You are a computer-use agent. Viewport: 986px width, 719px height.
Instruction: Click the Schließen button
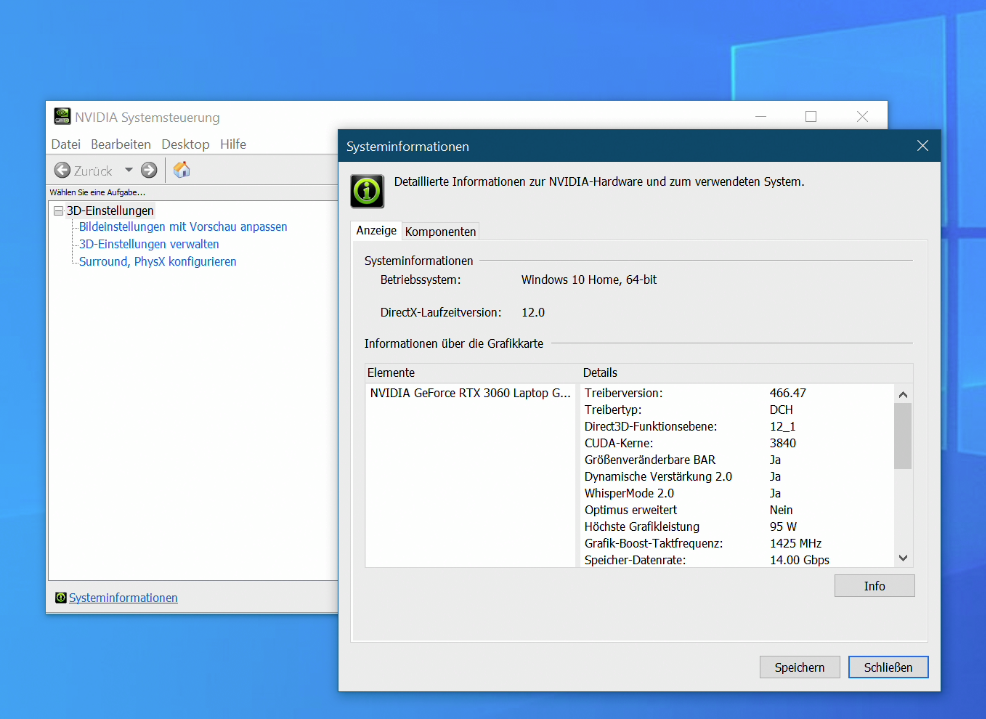888,667
